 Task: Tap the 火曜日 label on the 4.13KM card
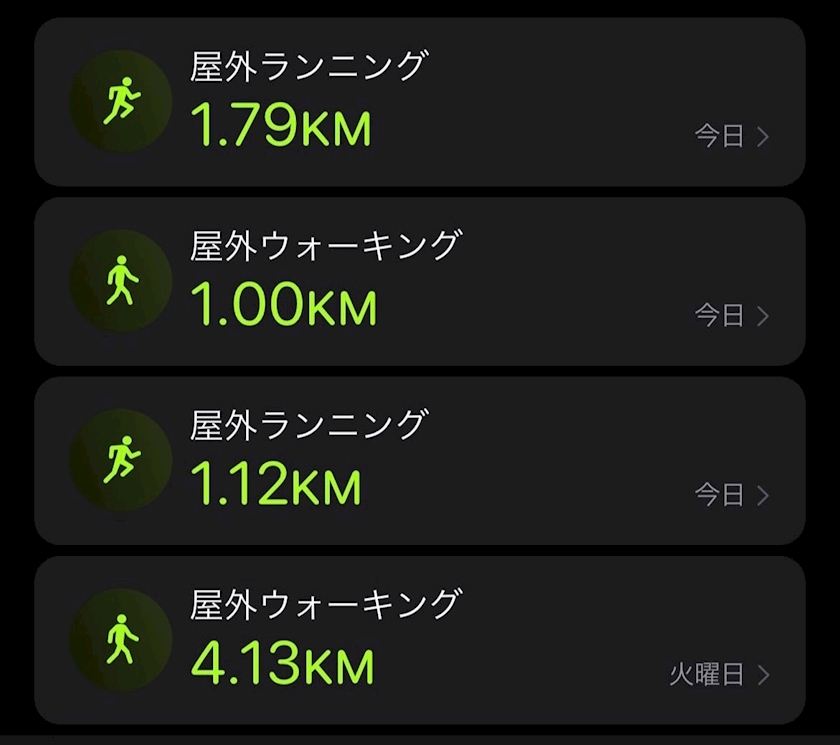[x=707, y=675]
